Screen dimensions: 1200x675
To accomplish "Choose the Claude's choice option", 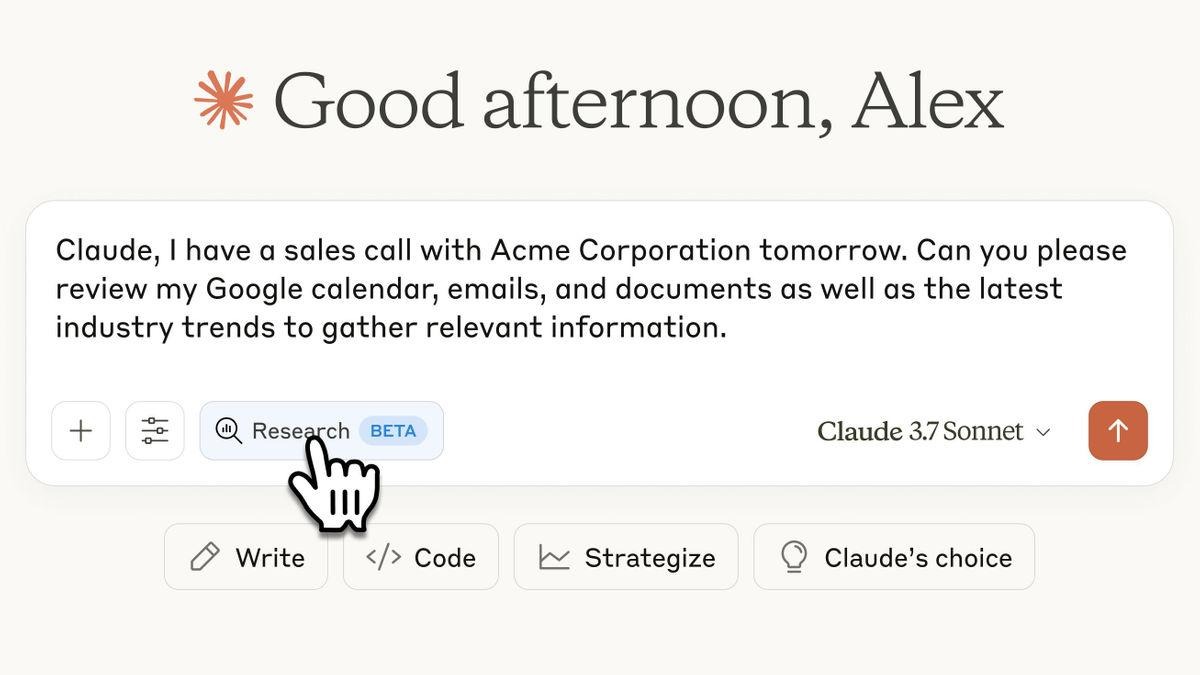I will coord(894,555).
